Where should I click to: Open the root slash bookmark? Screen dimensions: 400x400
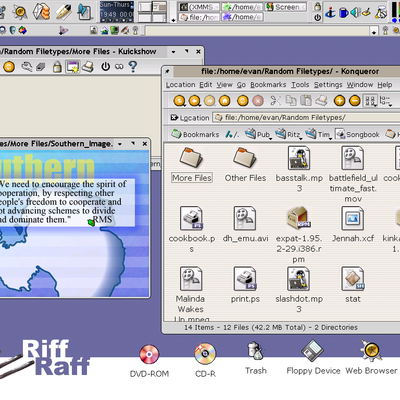pyautogui.click(x=232, y=134)
